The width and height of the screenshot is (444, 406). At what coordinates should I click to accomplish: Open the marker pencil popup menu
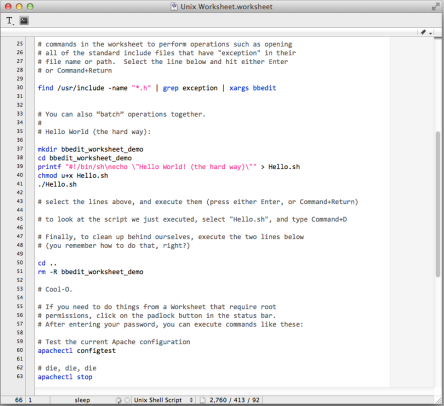(426, 32)
